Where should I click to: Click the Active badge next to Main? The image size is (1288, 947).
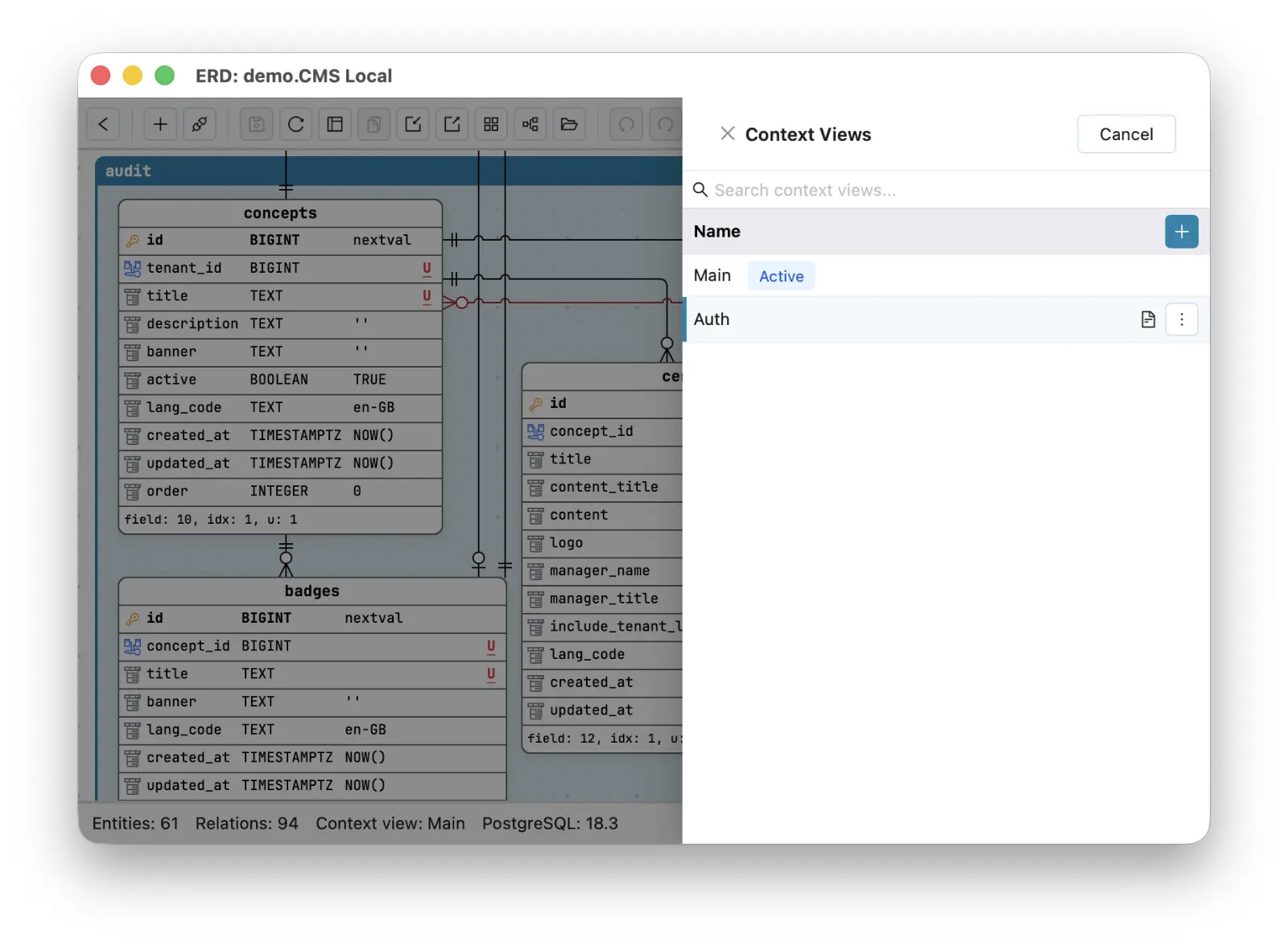pyautogui.click(x=781, y=276)
